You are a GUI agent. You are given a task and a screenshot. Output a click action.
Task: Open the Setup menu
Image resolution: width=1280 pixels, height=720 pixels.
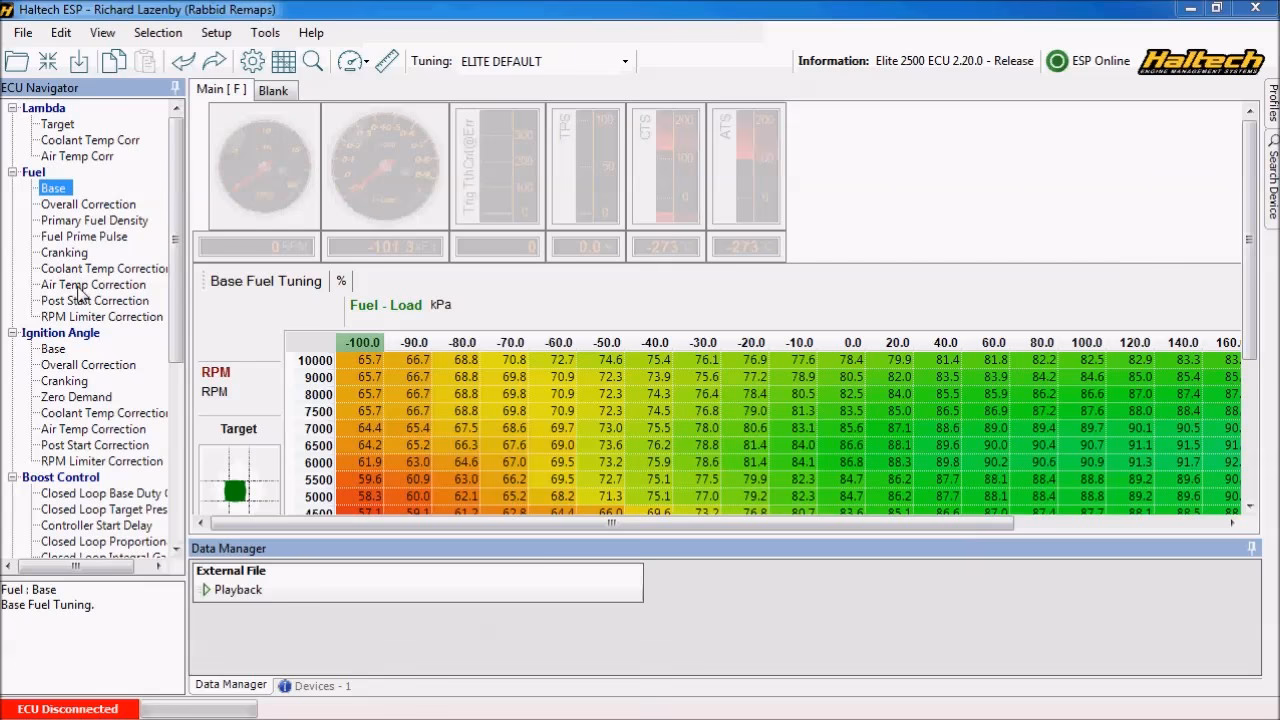pyautogui.click(x=216, y=33)
